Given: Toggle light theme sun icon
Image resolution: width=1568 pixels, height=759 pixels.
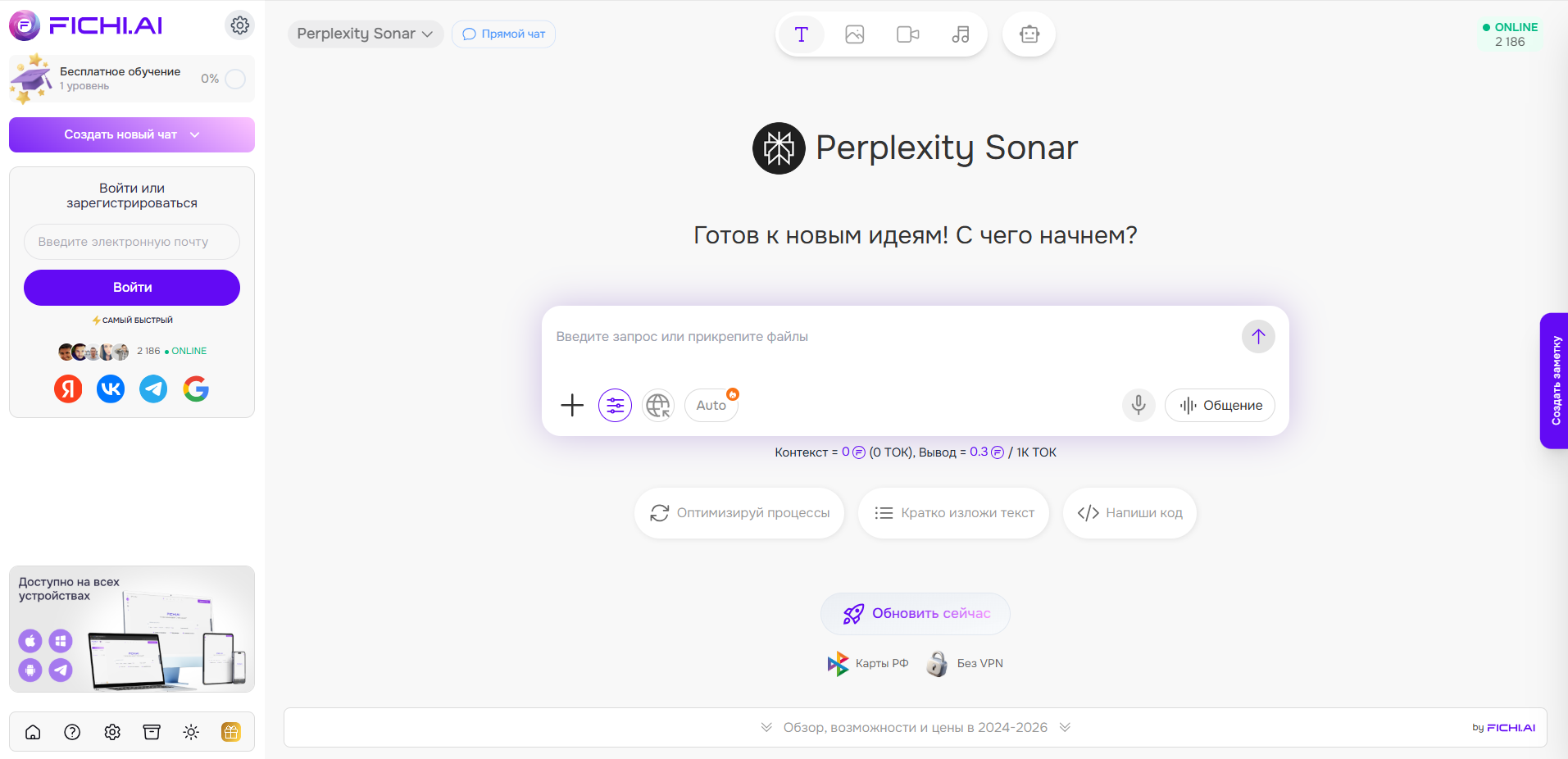Looking at the screenshot, I should click(191, 732).
